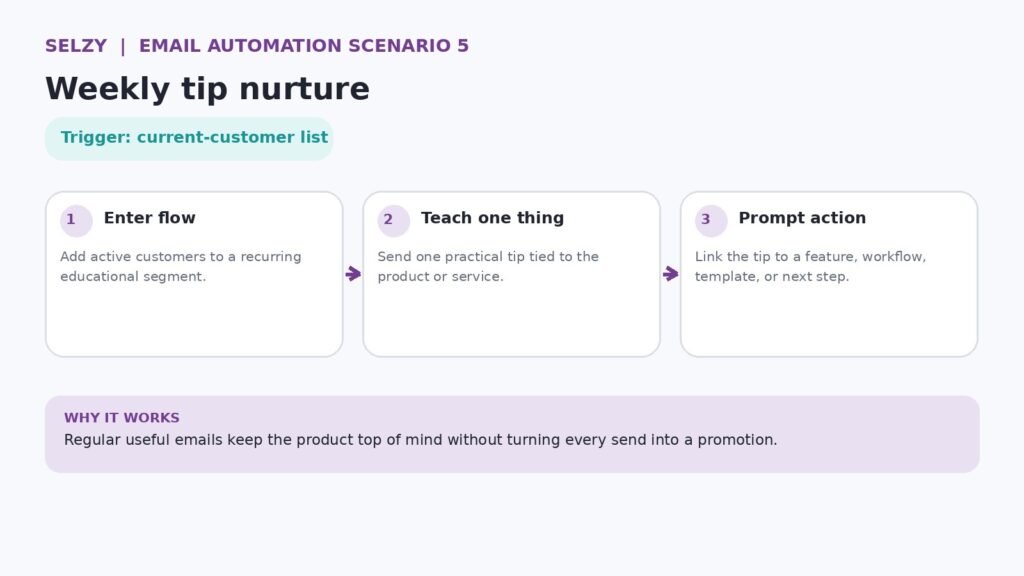1024x576 pixels.
Task: Click the 'WHY IT WORKS' label
Action: 121,418
